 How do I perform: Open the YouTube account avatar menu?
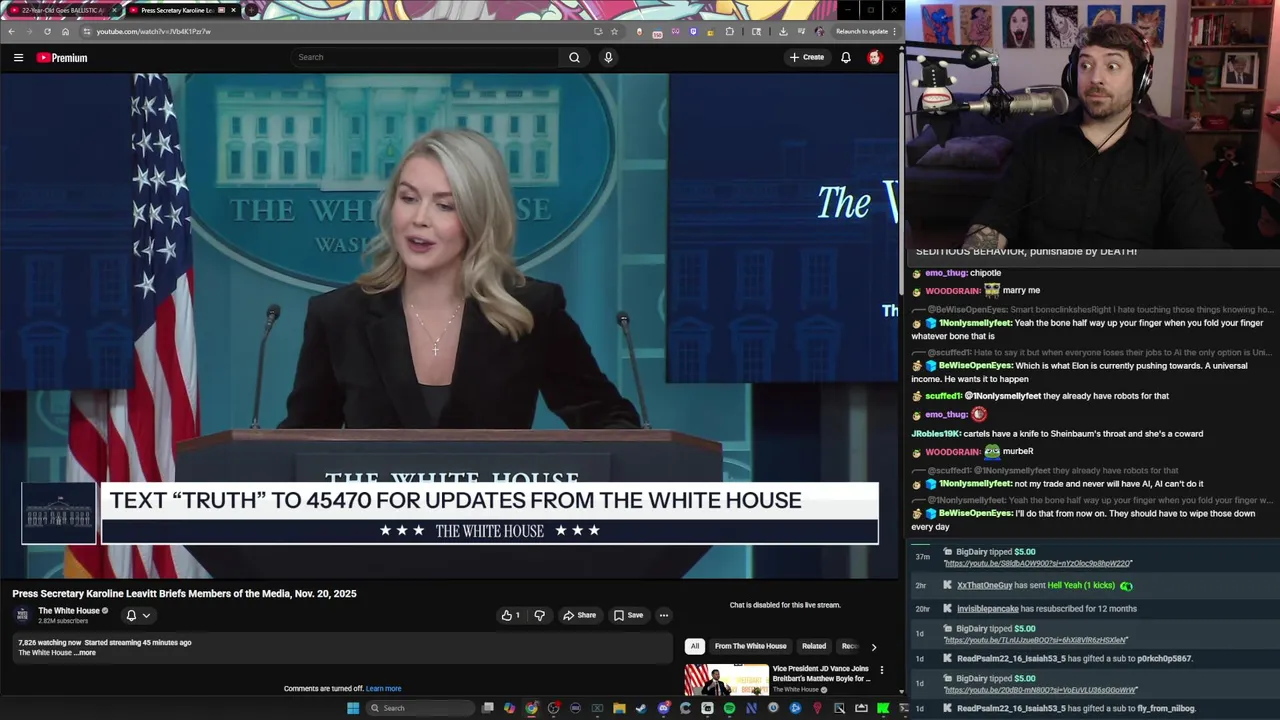click(x=875, y=57)
